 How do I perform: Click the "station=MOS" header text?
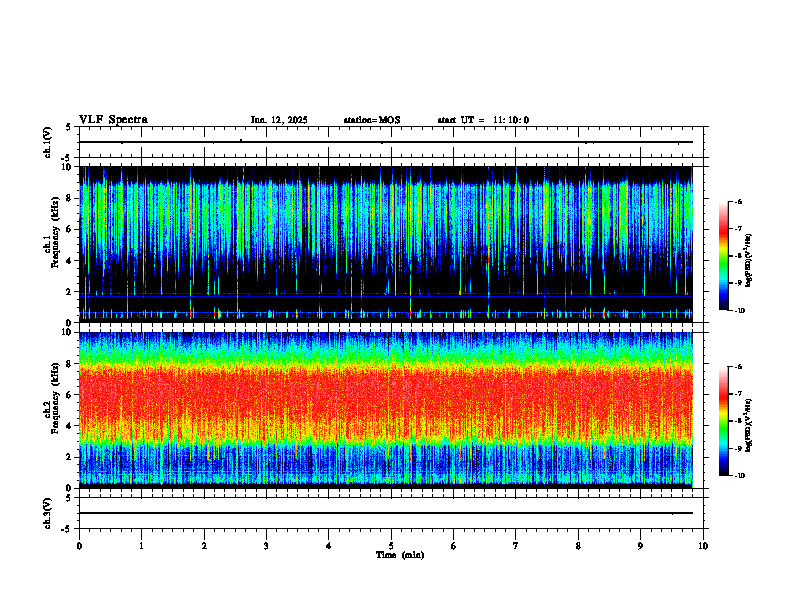(372, 120)
